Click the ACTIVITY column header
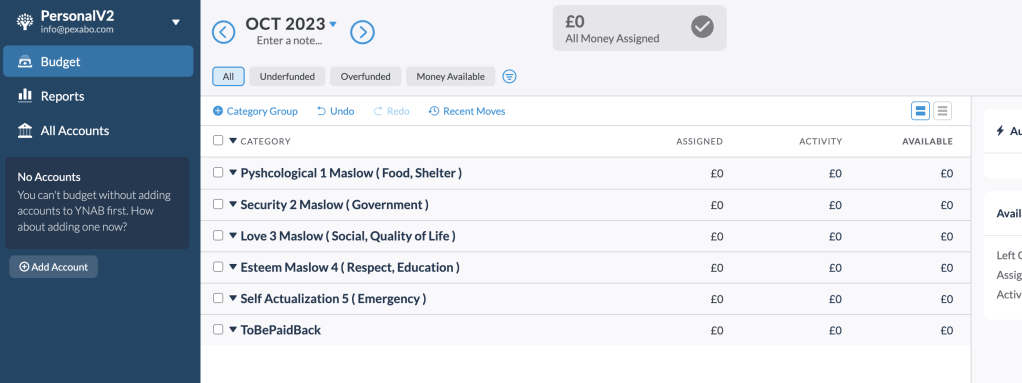The height and width of the screenshot is (383, 1022). click(x=821, y=141)
